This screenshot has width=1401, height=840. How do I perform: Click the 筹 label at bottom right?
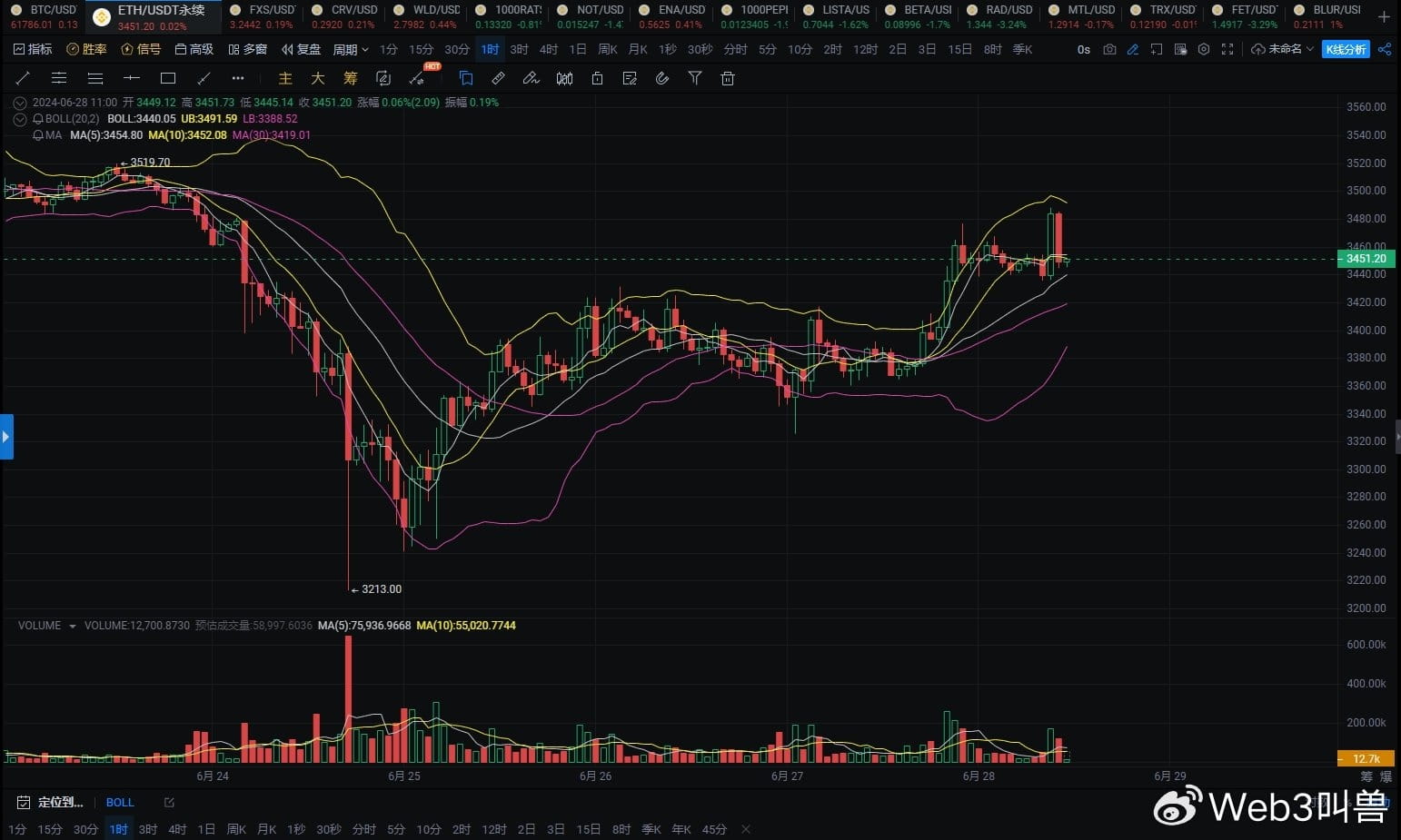pyautogui.click(x=1366, y=776)
